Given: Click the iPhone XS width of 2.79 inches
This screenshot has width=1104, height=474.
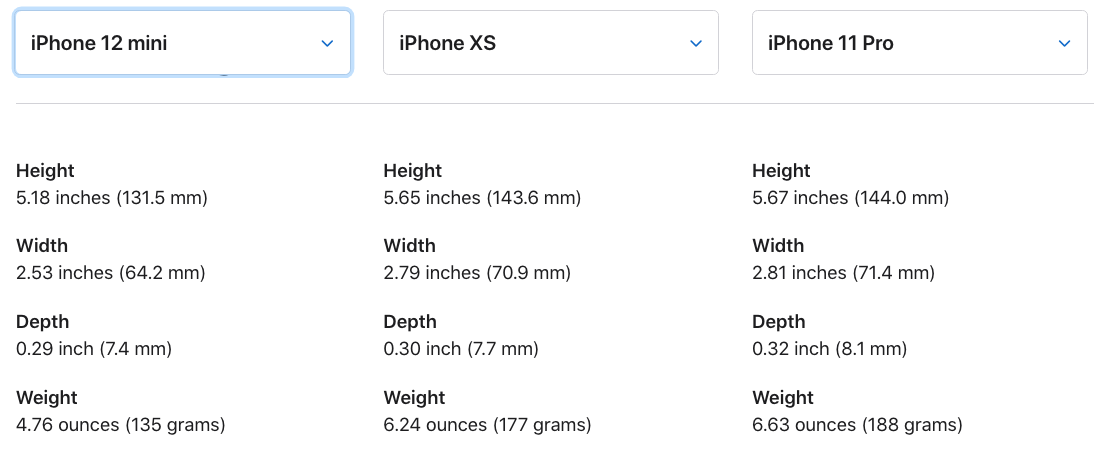Looking at the screenshot, I should click(477, 273).
